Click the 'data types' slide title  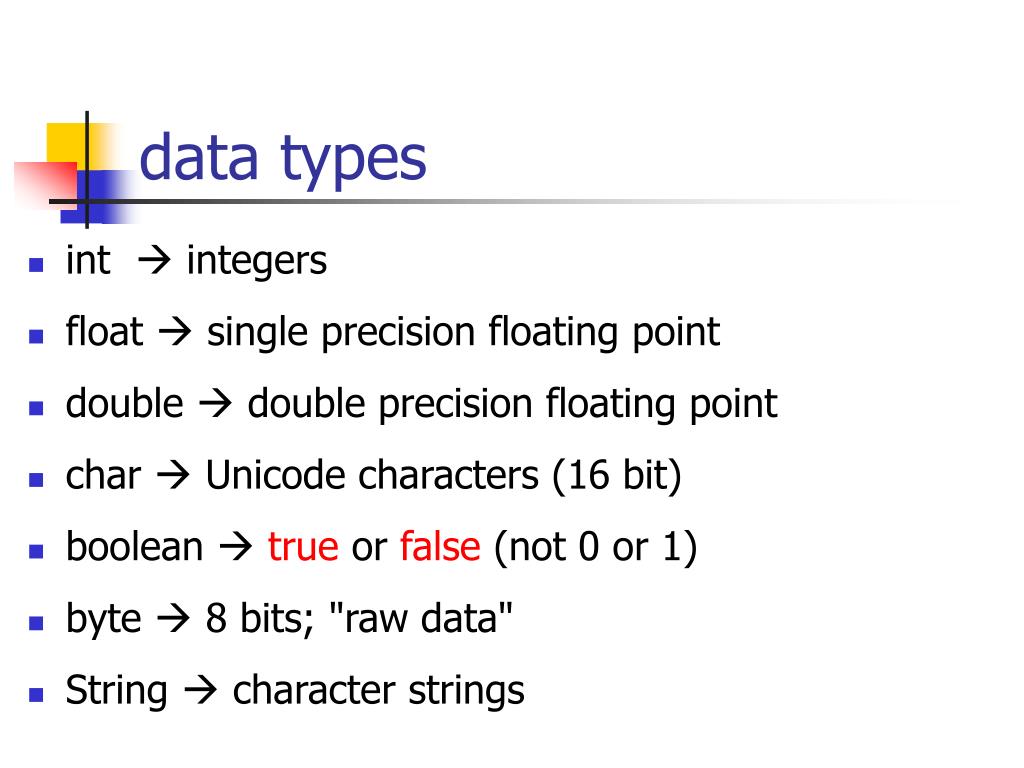point(283,159)
